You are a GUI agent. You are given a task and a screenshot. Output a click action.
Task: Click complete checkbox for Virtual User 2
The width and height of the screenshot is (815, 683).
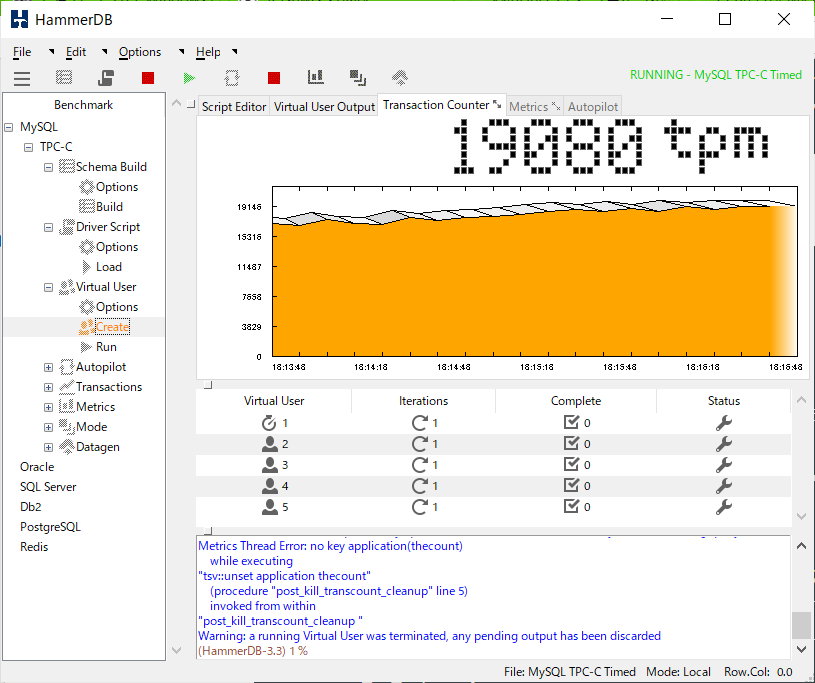pos(571,443)
